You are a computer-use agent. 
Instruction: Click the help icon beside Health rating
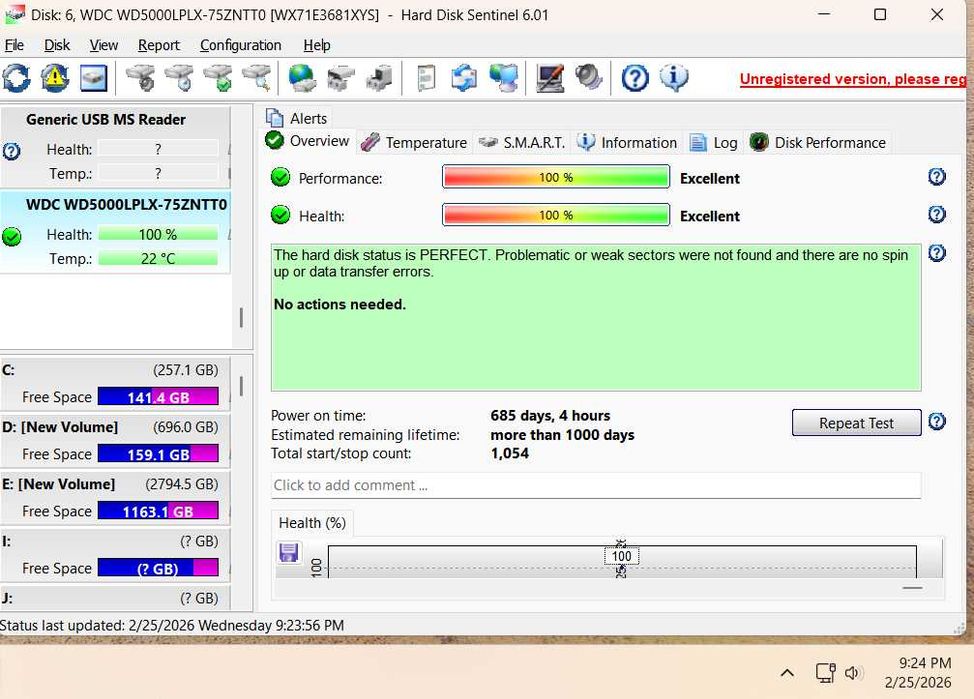(x=937, y=215)
